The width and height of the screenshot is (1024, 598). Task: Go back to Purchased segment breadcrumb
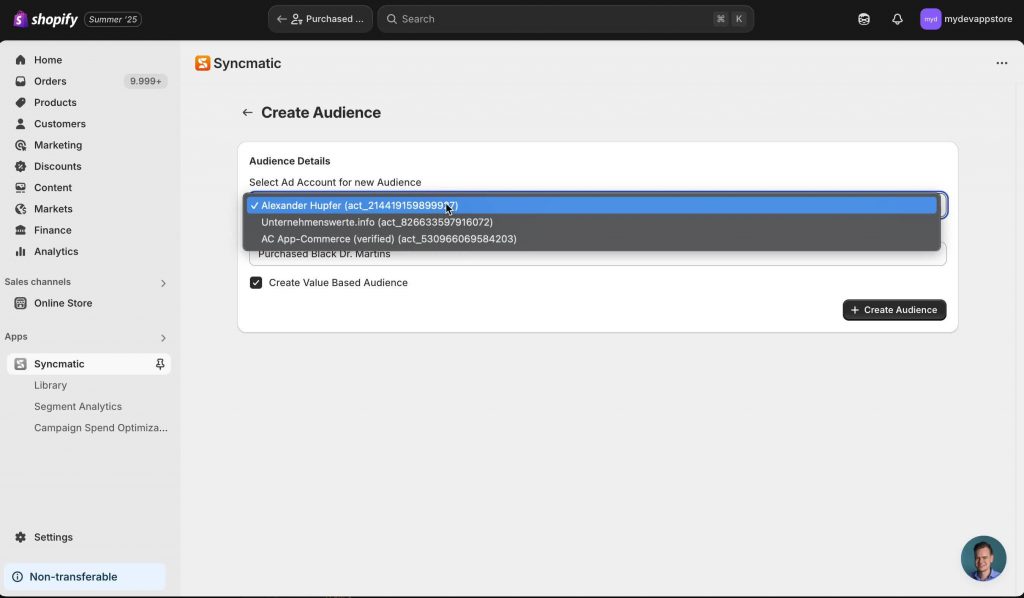point(320,19)
